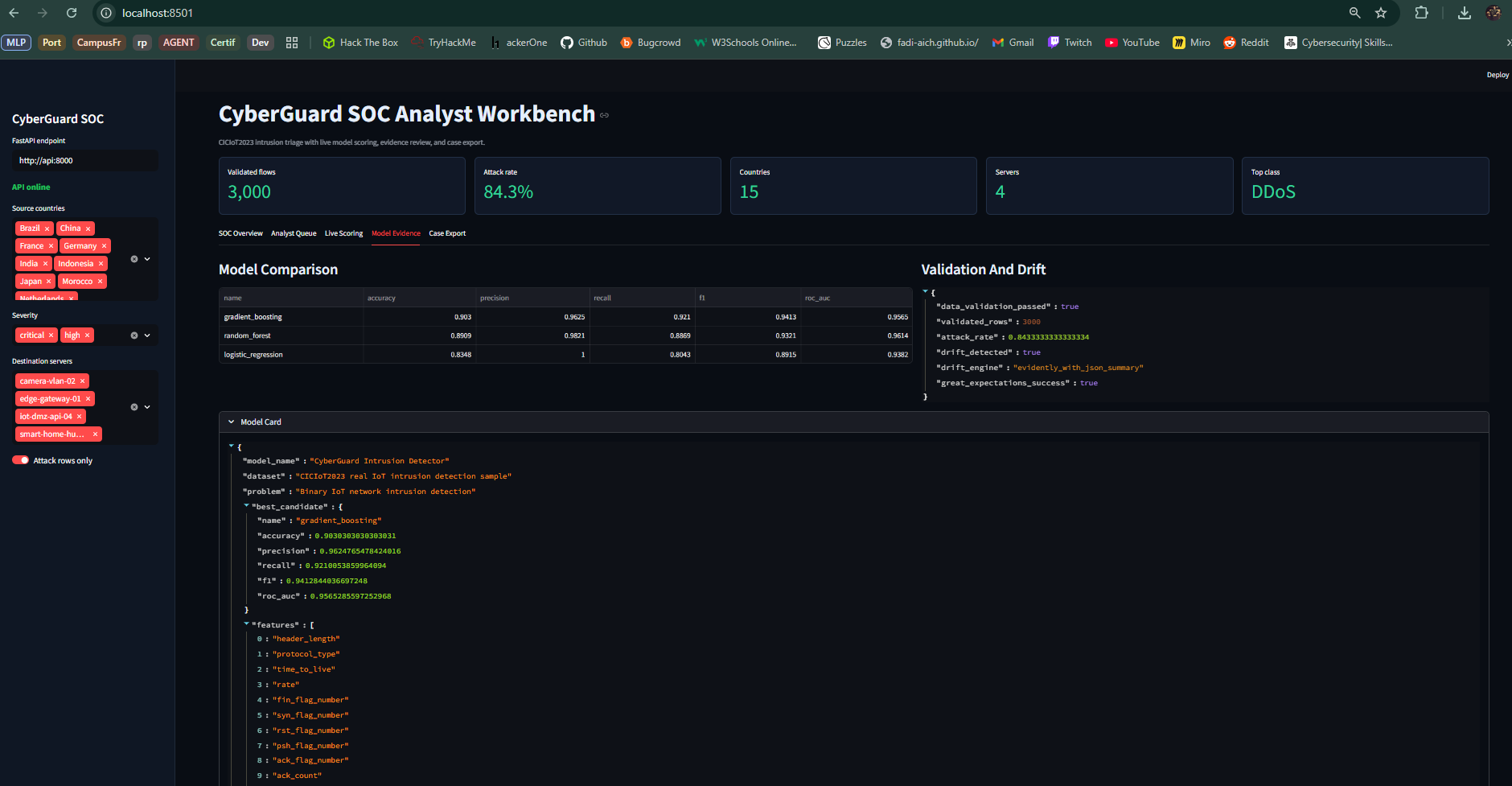Reload the page with the browser refresh icon
The image size is (1512, 786).
pyautogui.click(x=72, y=13)
